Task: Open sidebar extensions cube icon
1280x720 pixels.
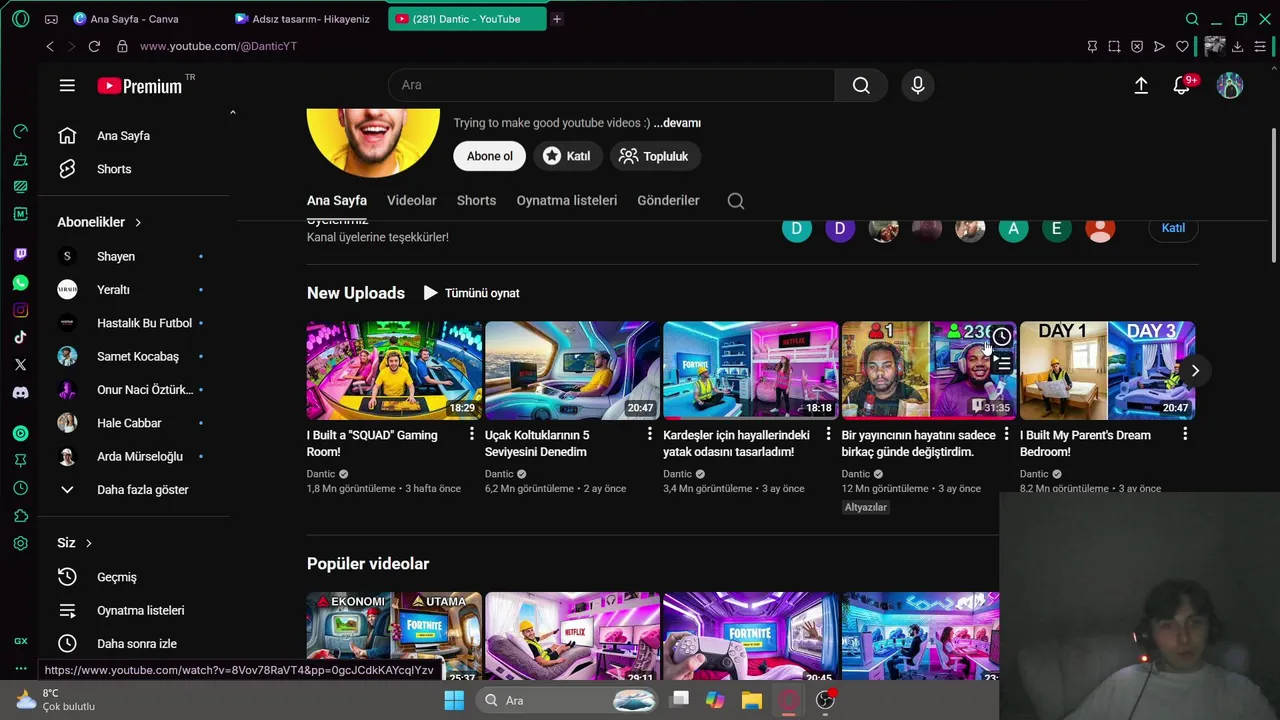Action: pyautogui.click(x=20, y=516)
